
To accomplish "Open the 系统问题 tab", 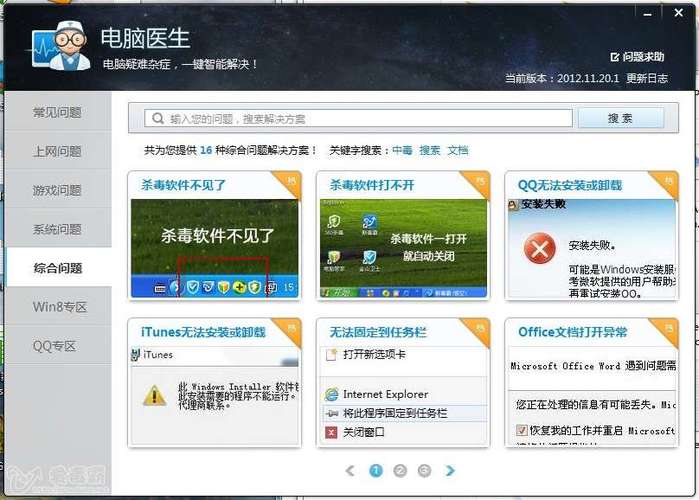I will (x=58, y=229).
